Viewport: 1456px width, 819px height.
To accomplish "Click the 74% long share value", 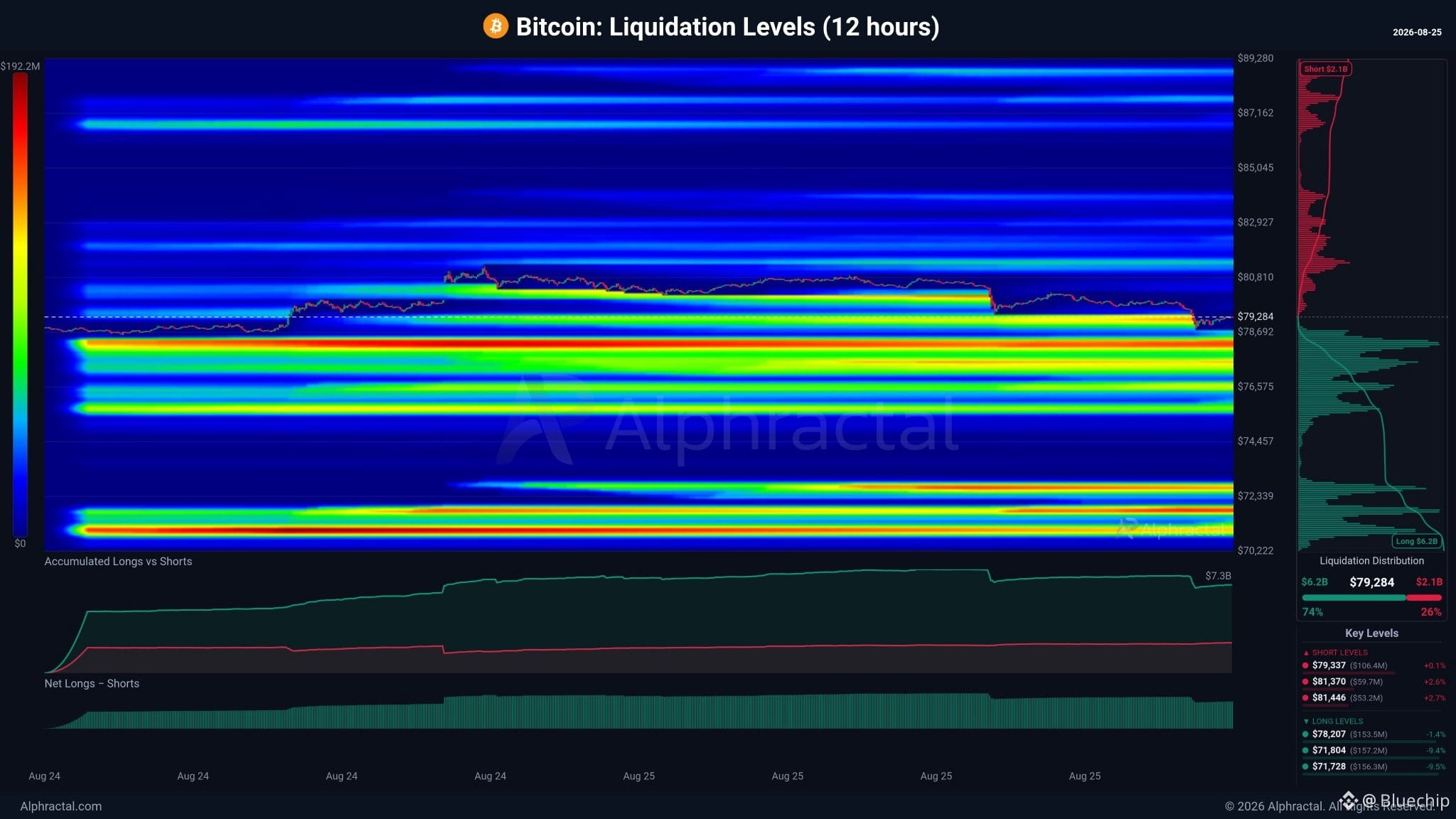I will (1312, 612).
